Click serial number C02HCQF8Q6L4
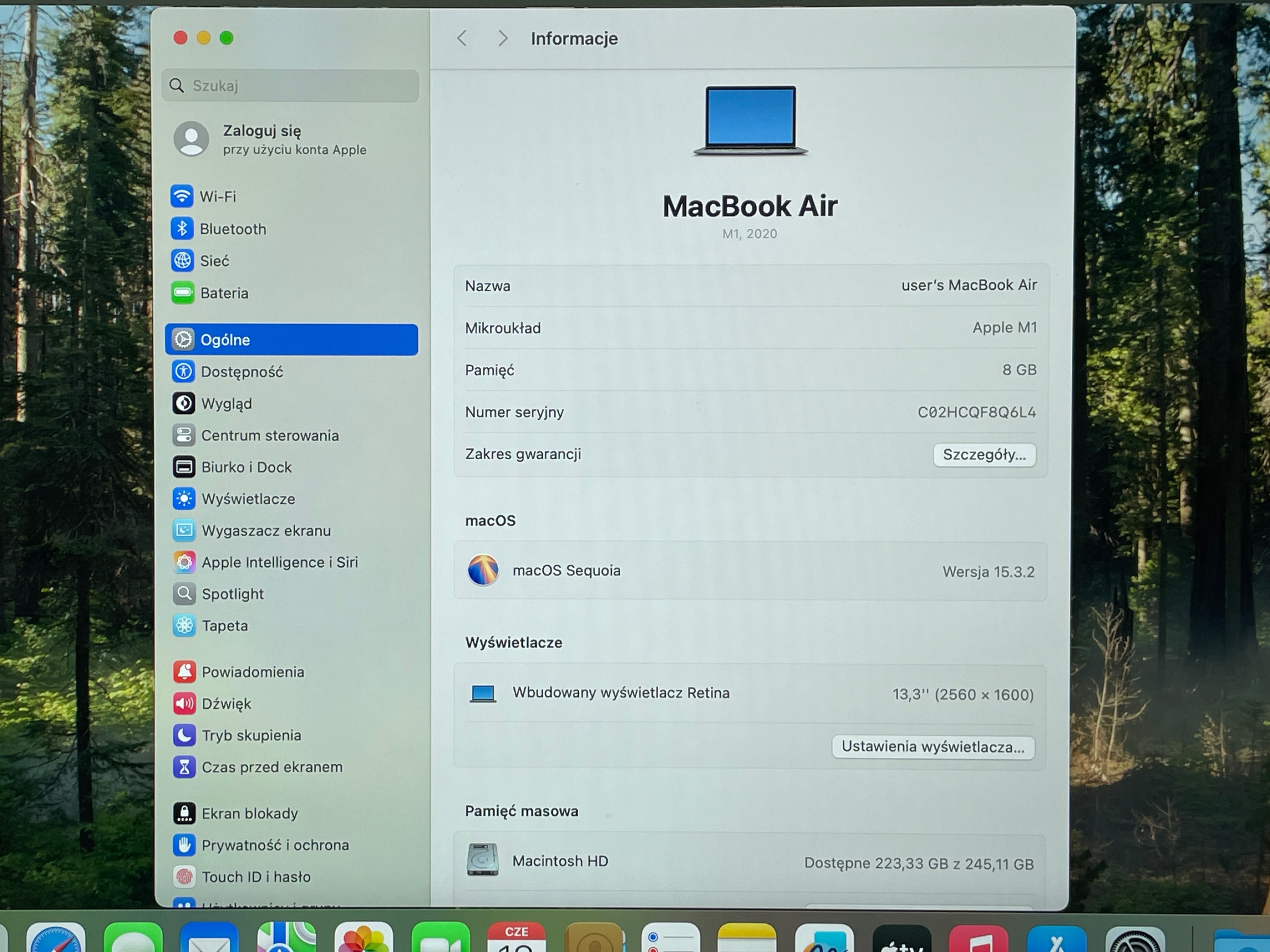This screenshot has width=1270, height=952. click(977, 412)
